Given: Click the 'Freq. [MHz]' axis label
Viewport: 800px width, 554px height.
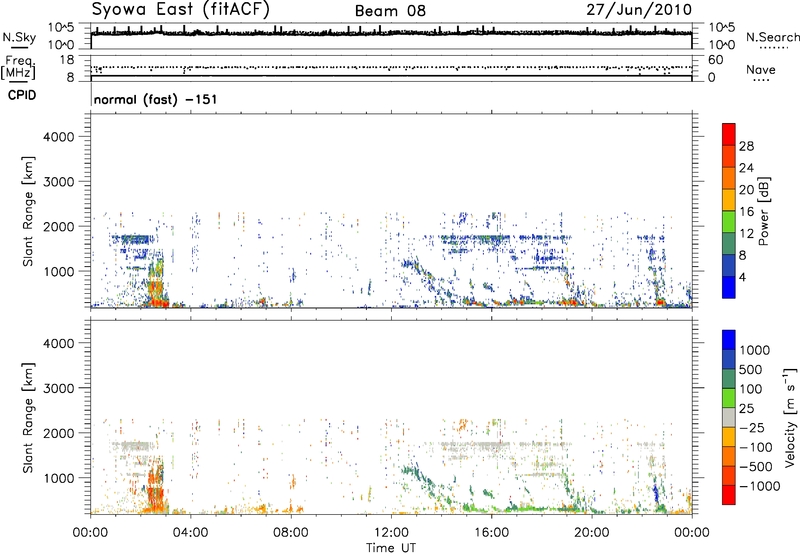Looking at the screenshot, I should click(x=19, y=67).
